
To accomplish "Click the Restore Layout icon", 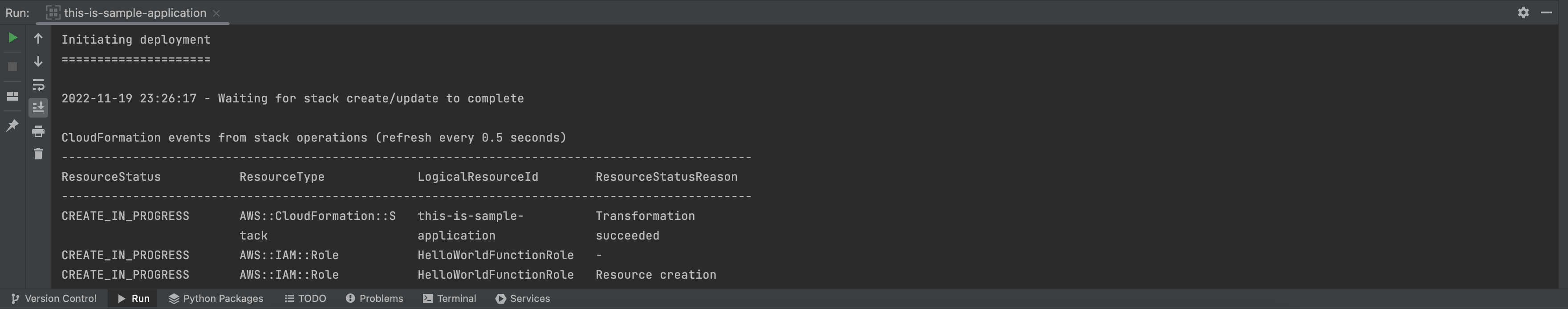I will (12, 96).
